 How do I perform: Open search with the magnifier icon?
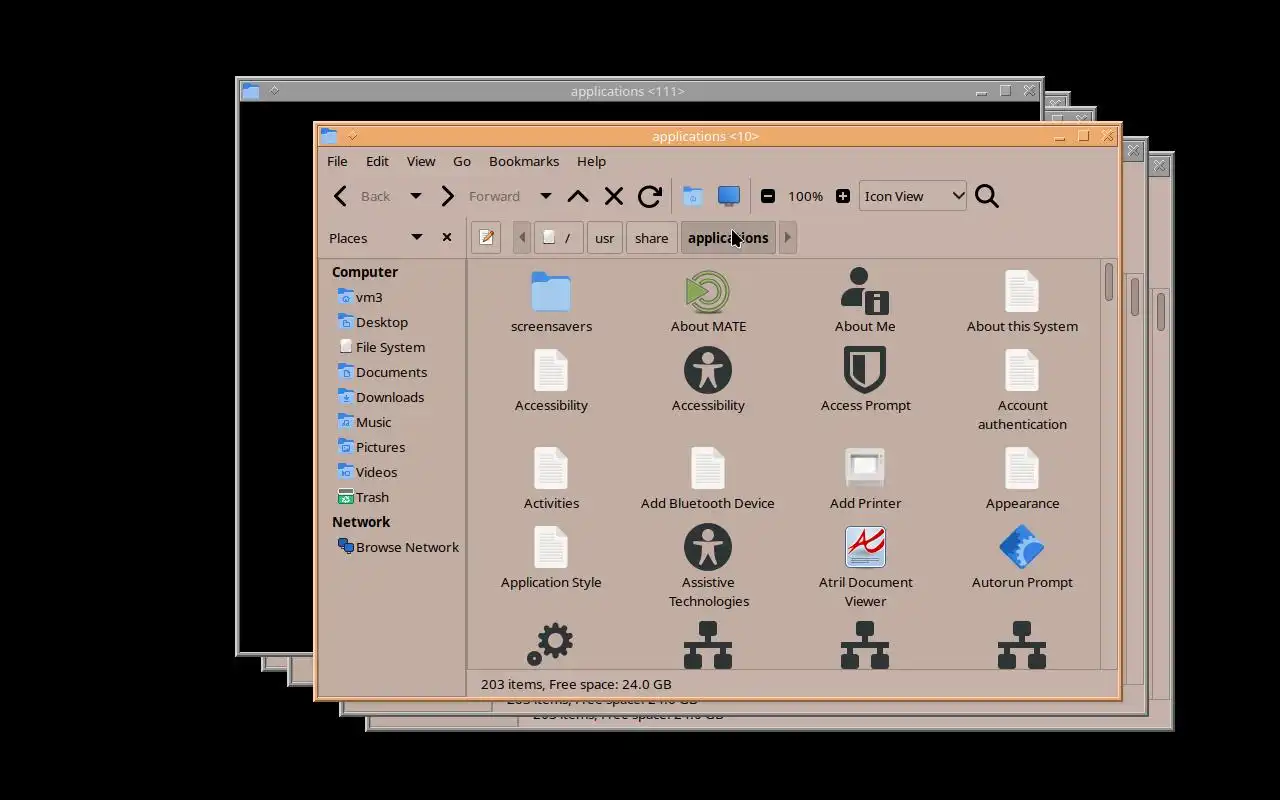987,196
